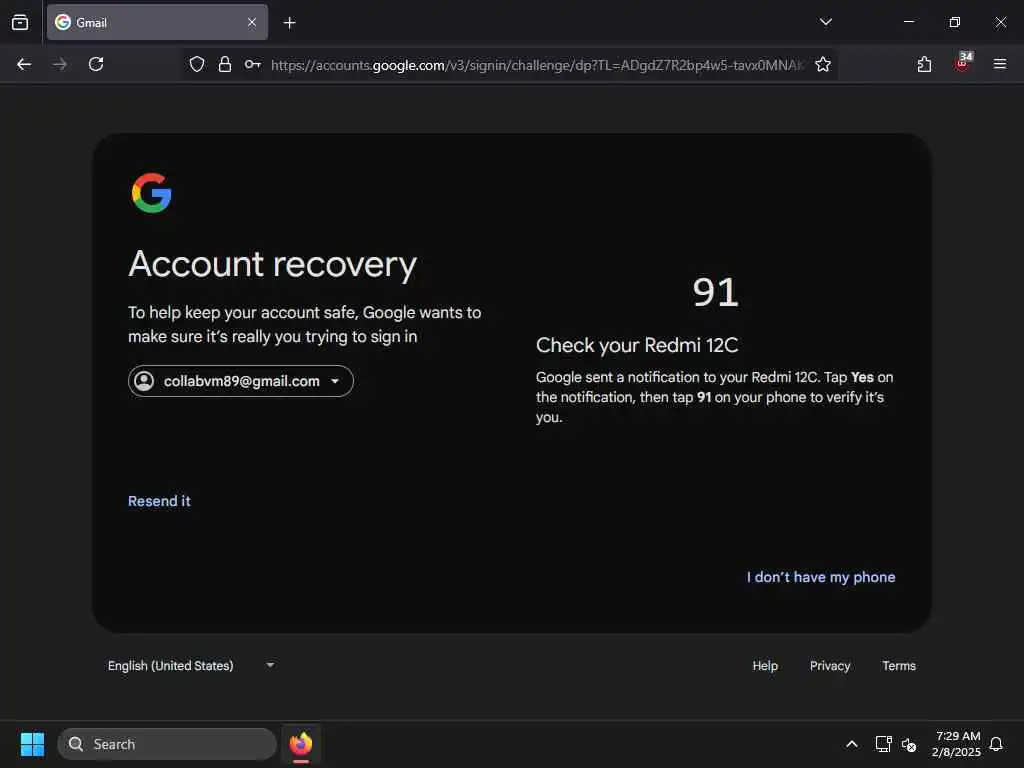Screen dimensions: 1024x768
Task: Open the Privacy link
Action: (x=830, y=665)
